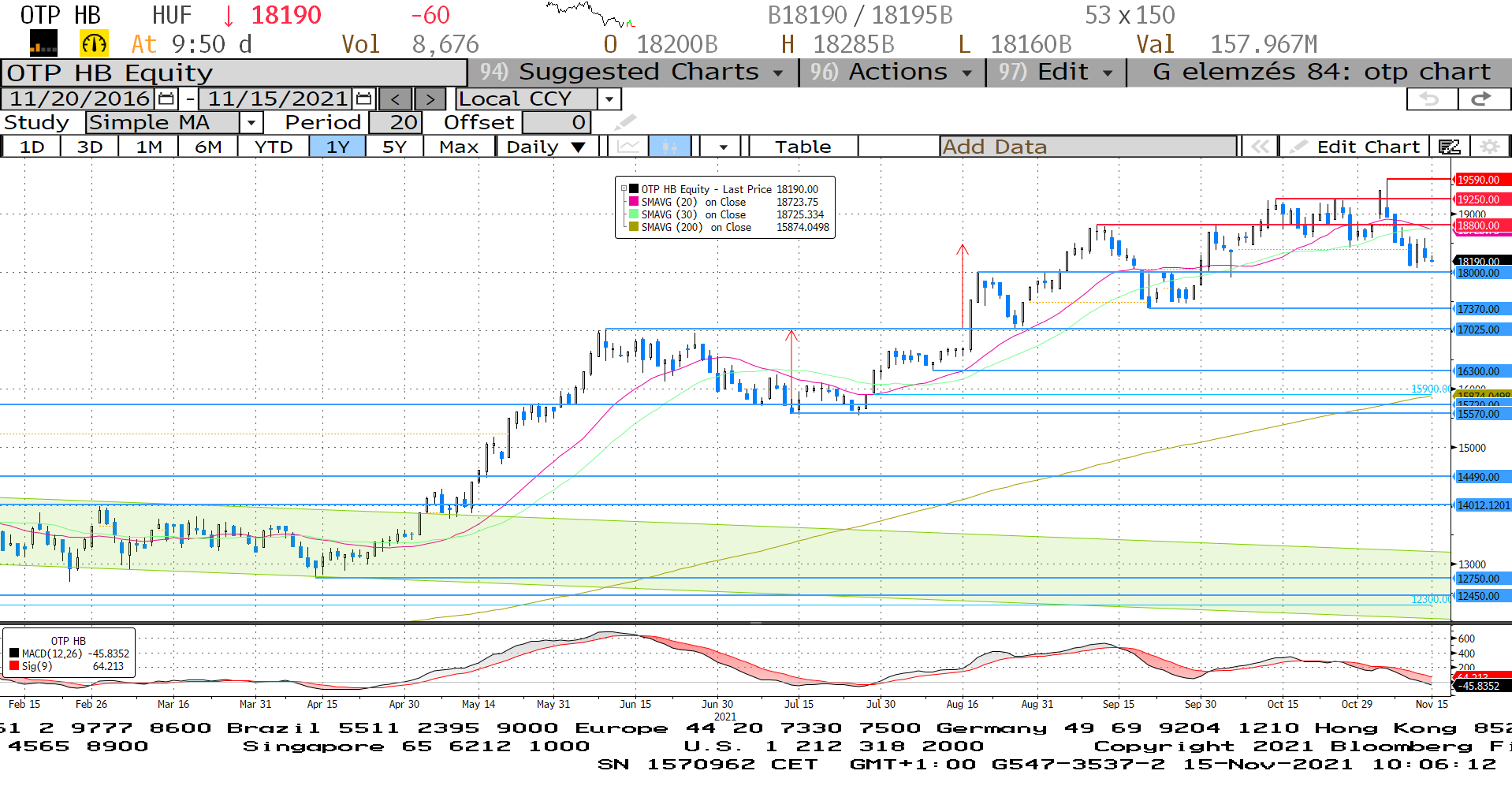Click the red Sig(9) legend swatch
This screenshot has height=808, width=1512.
pos(14,666)
